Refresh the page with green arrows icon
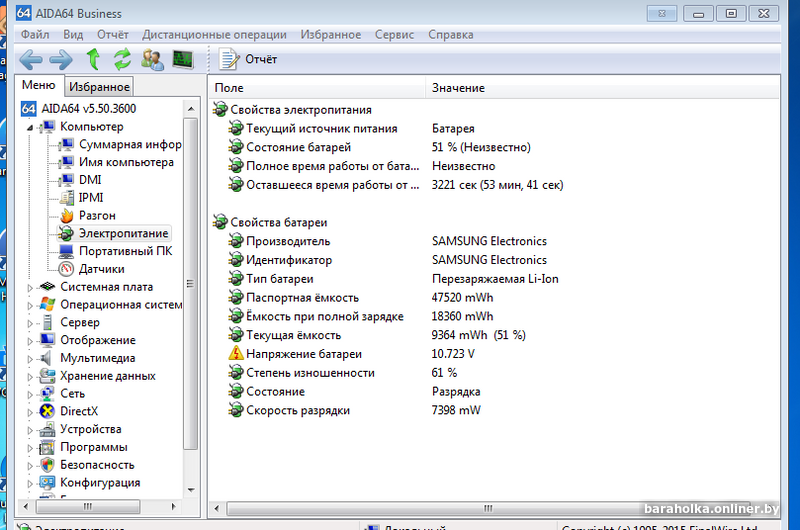This screenshot has height=530, width=800. tap(122, 59)
